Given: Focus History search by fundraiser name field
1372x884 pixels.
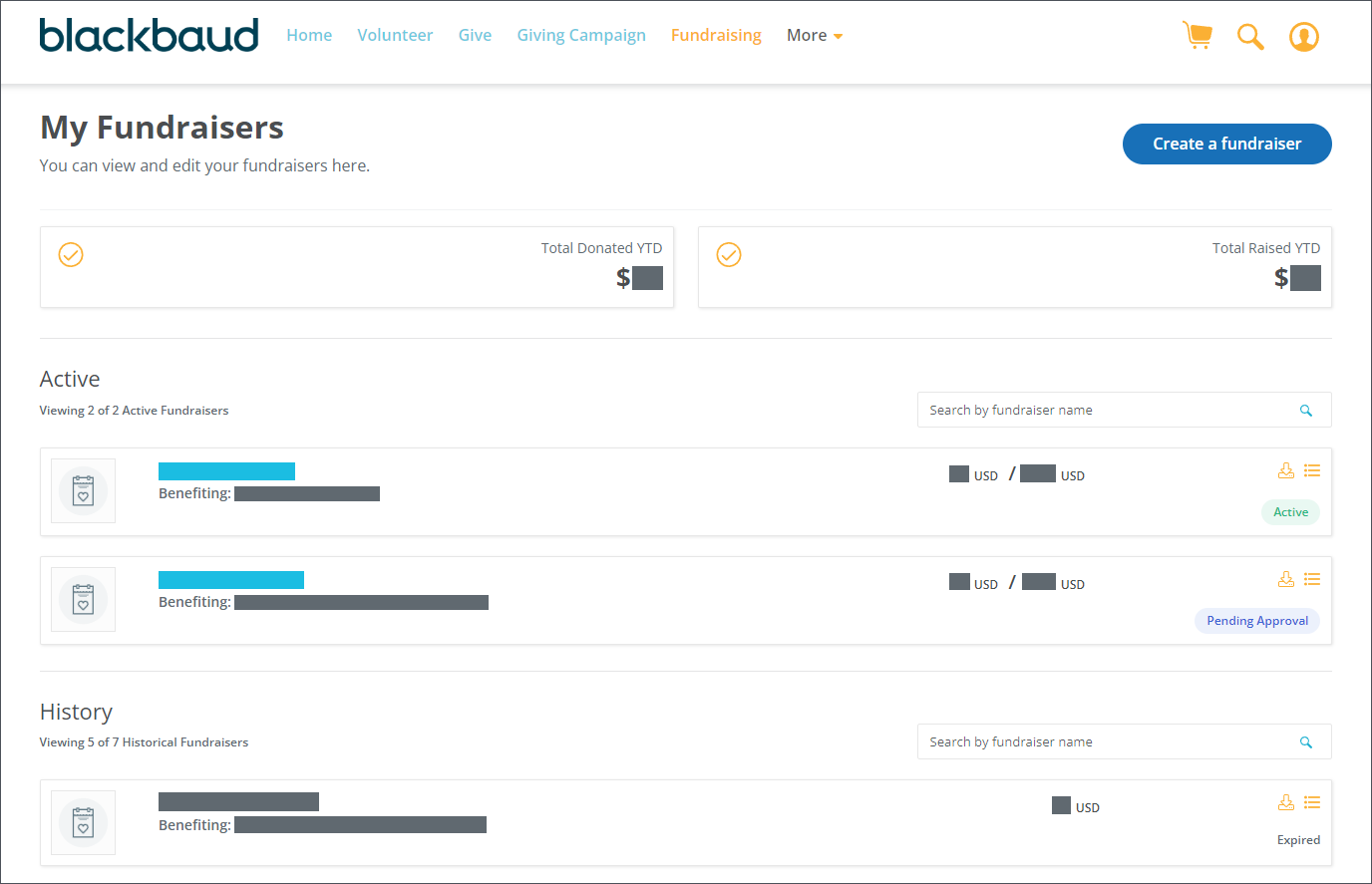Looking at the screenshot, I should [1125, 741].
